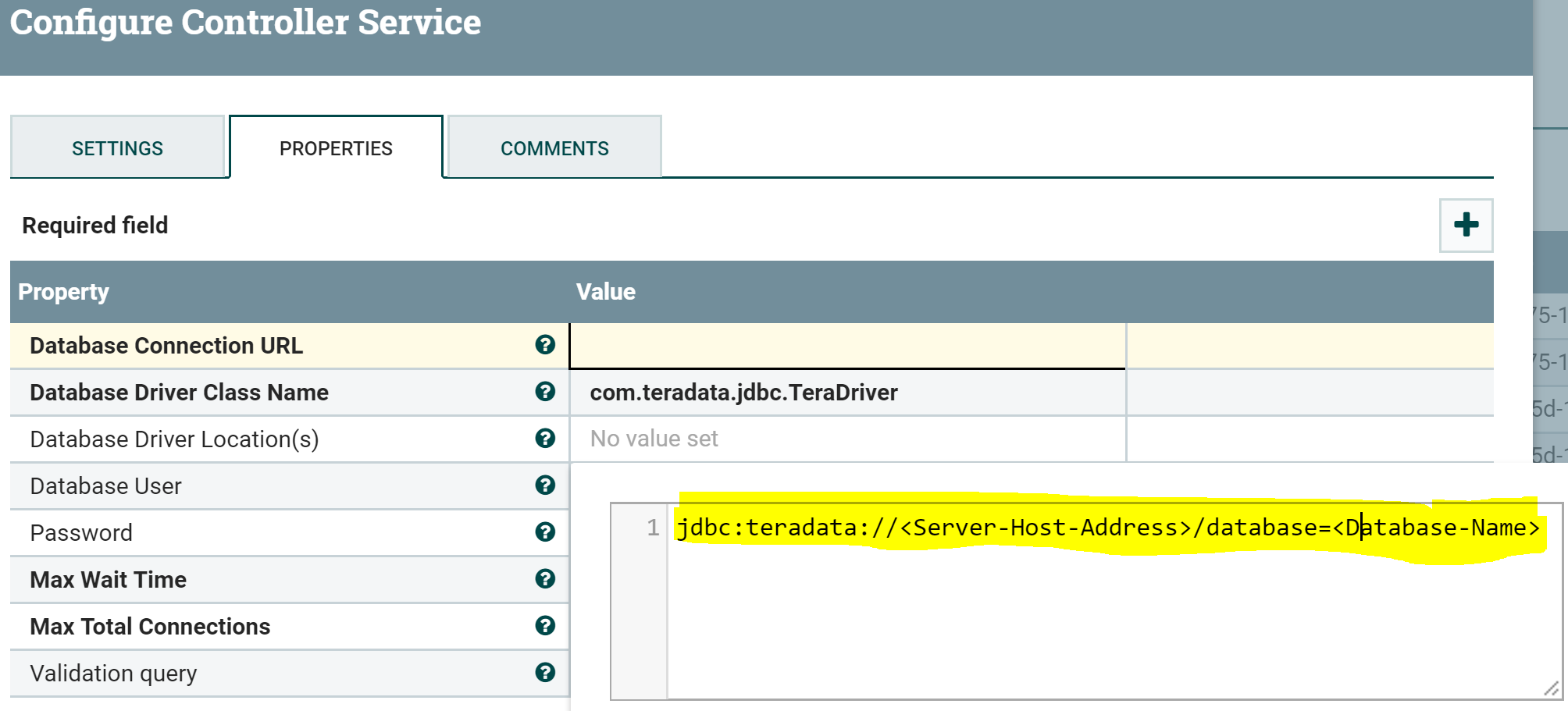1568x711 pixels.
Task: Open help for Max Total Connections
Action: coord(545,626)
